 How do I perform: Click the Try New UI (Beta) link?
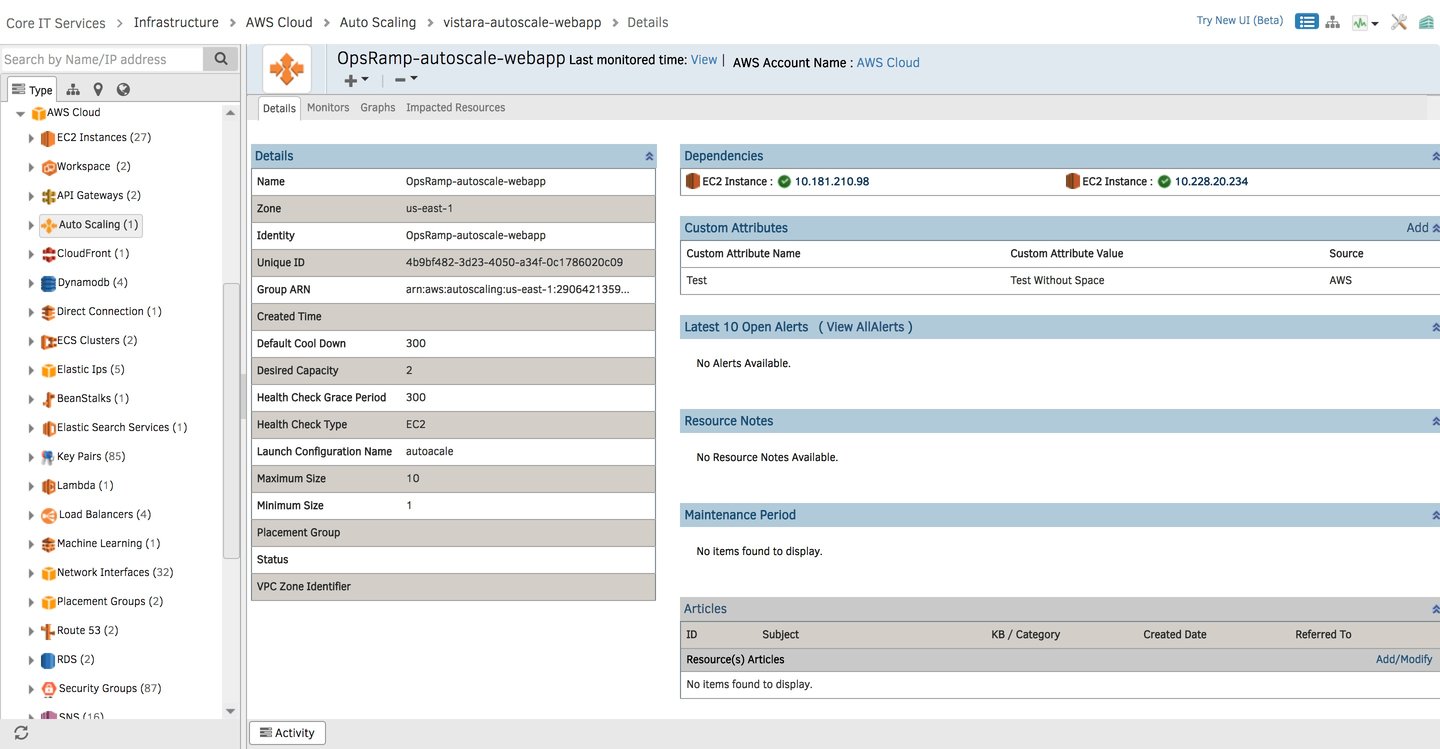pyautogui.click(x=1239, y=19)
